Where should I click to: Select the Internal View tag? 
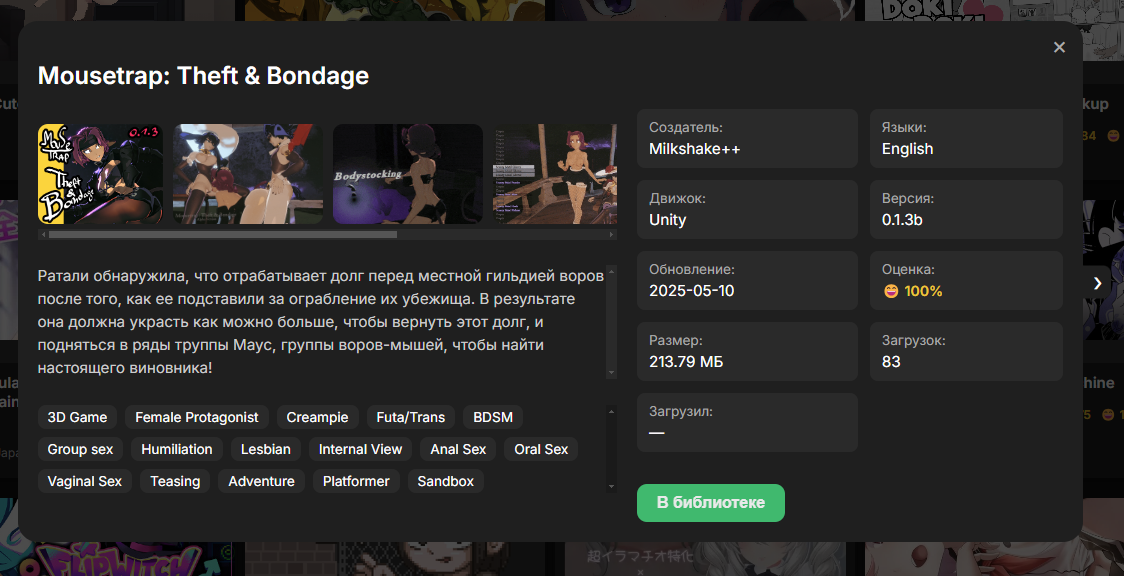pos(361,449)
